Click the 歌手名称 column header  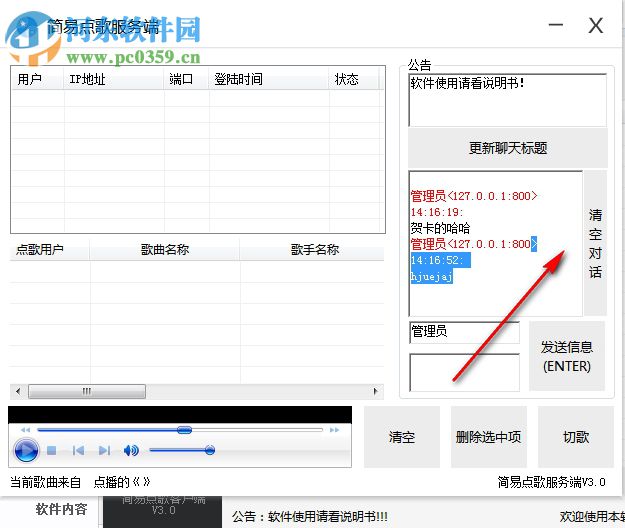(312, 250)
